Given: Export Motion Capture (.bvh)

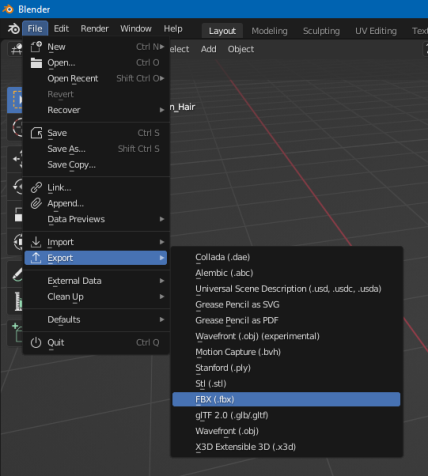Looking at the screenshot, I should click(286, 352).
